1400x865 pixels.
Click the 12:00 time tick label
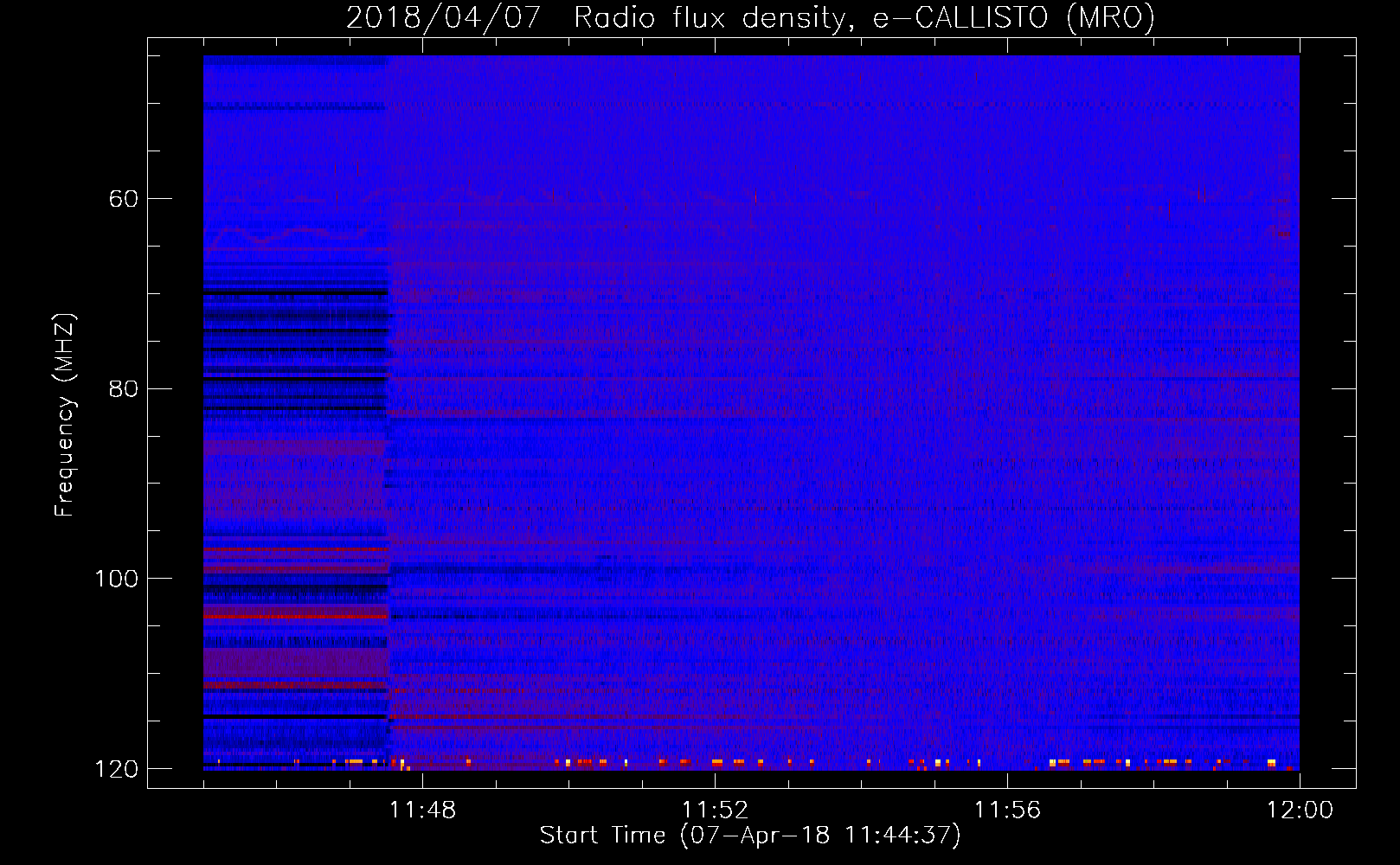[1300, 811]
